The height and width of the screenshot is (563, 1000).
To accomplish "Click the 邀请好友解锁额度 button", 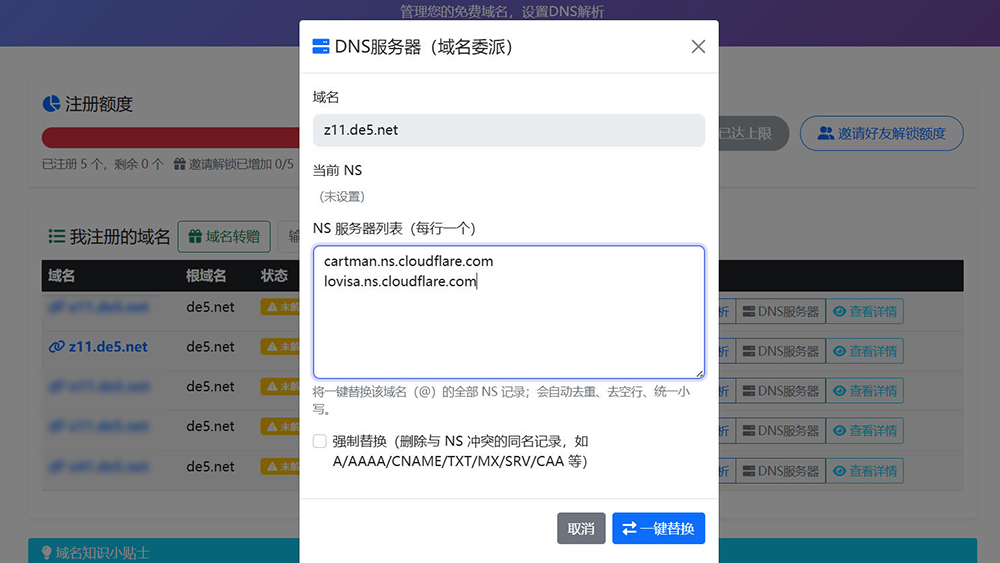I will pyautogui.click(x=881, y=133).
